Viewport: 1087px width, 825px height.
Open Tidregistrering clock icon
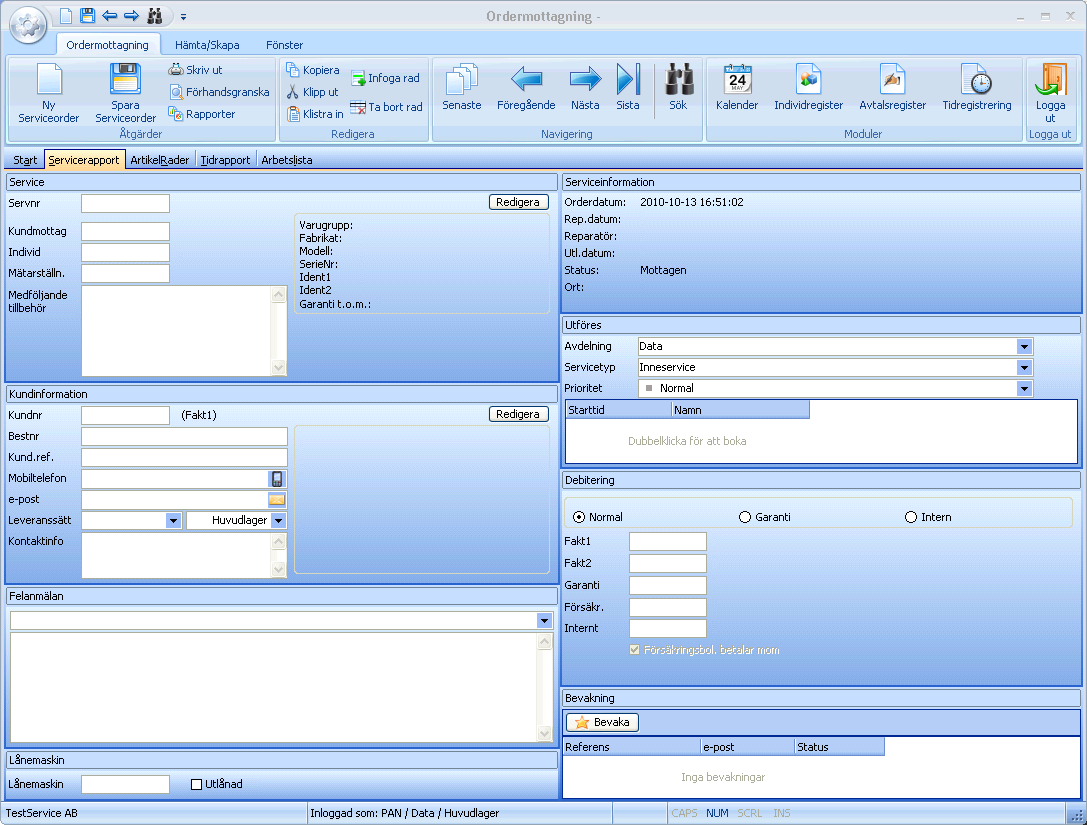[x=976, y=80]
